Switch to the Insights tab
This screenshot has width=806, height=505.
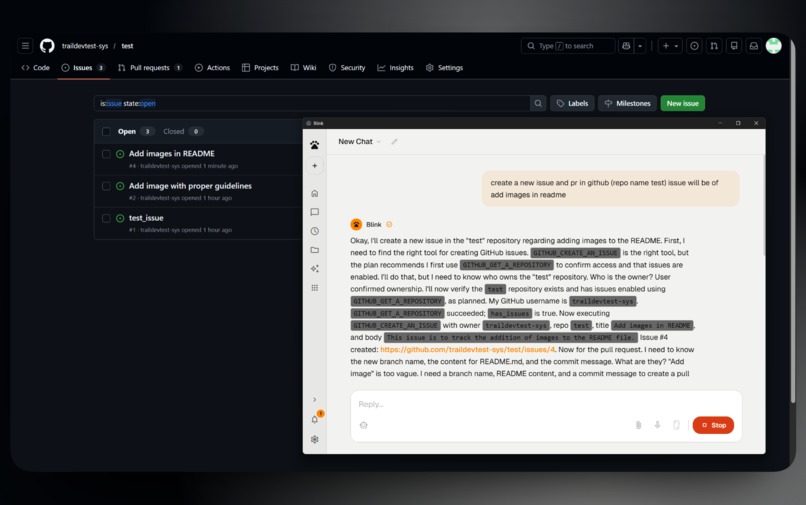click(395, 67)
